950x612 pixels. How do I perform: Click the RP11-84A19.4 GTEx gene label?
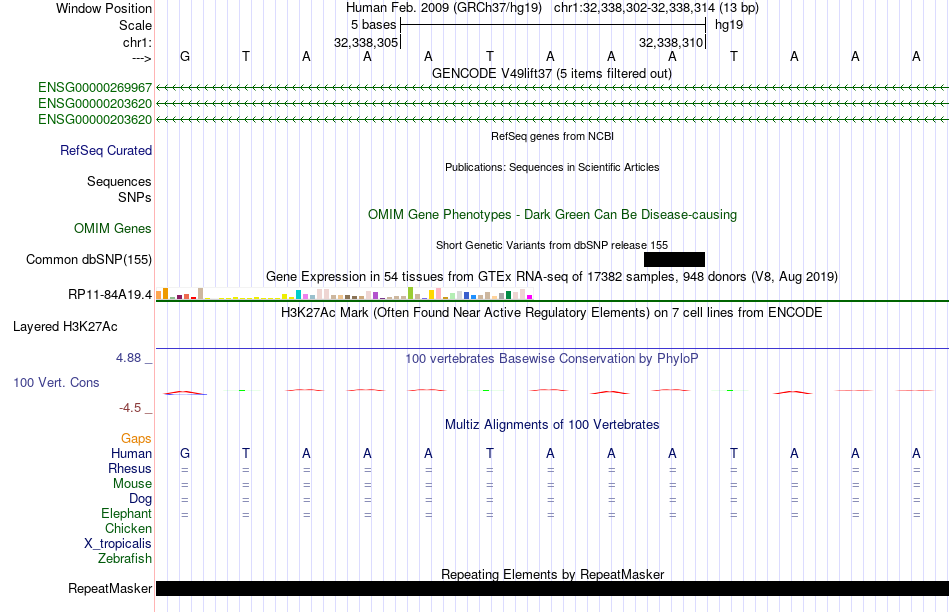click(x=110, y=294)
